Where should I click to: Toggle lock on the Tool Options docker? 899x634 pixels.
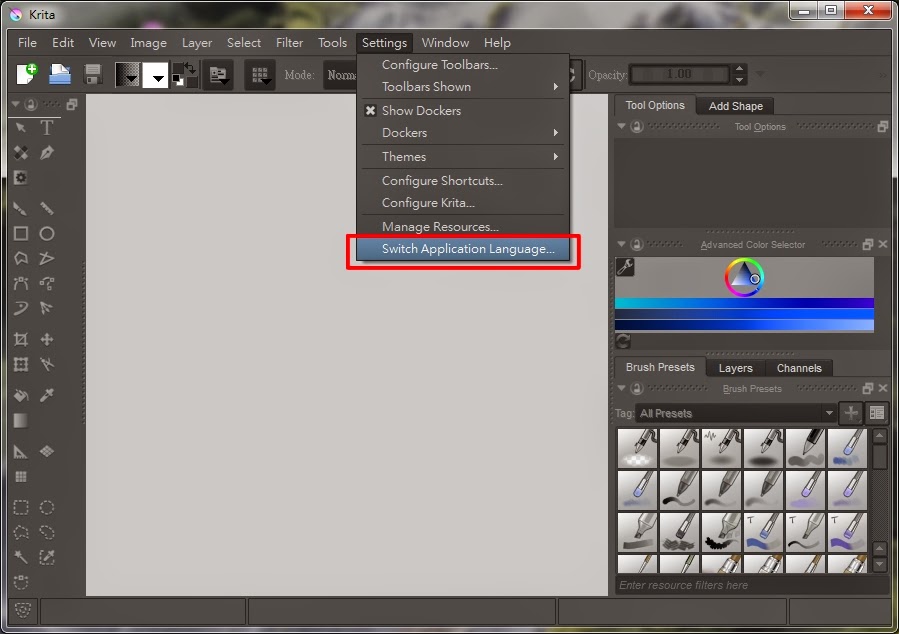click(x=636, y=127)
